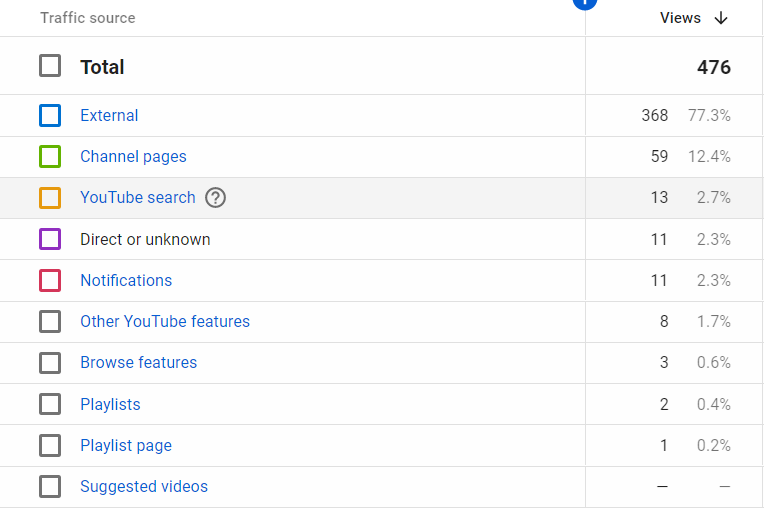764x510 pixels.
Task: Open the Notifications traffic link
Action: pos(126,281)
